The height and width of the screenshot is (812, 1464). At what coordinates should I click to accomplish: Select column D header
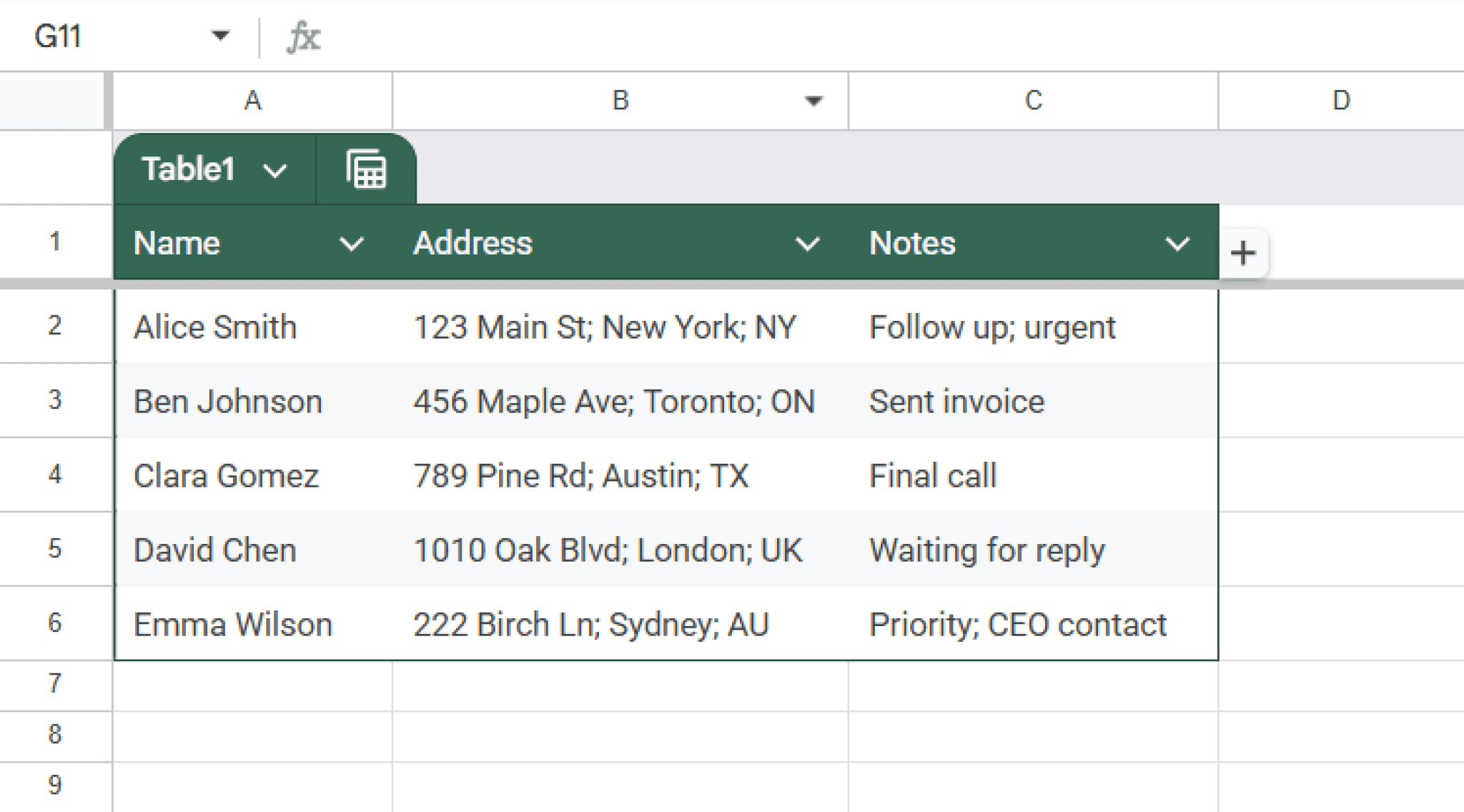tap(1341, 101)
